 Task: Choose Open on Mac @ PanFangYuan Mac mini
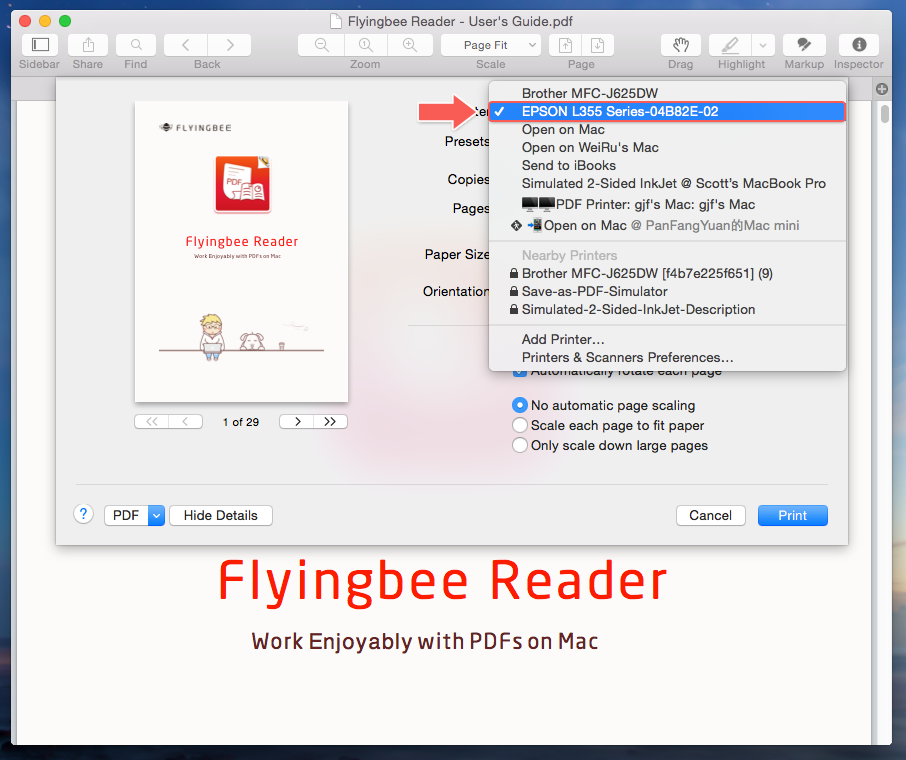pos(667,225)
